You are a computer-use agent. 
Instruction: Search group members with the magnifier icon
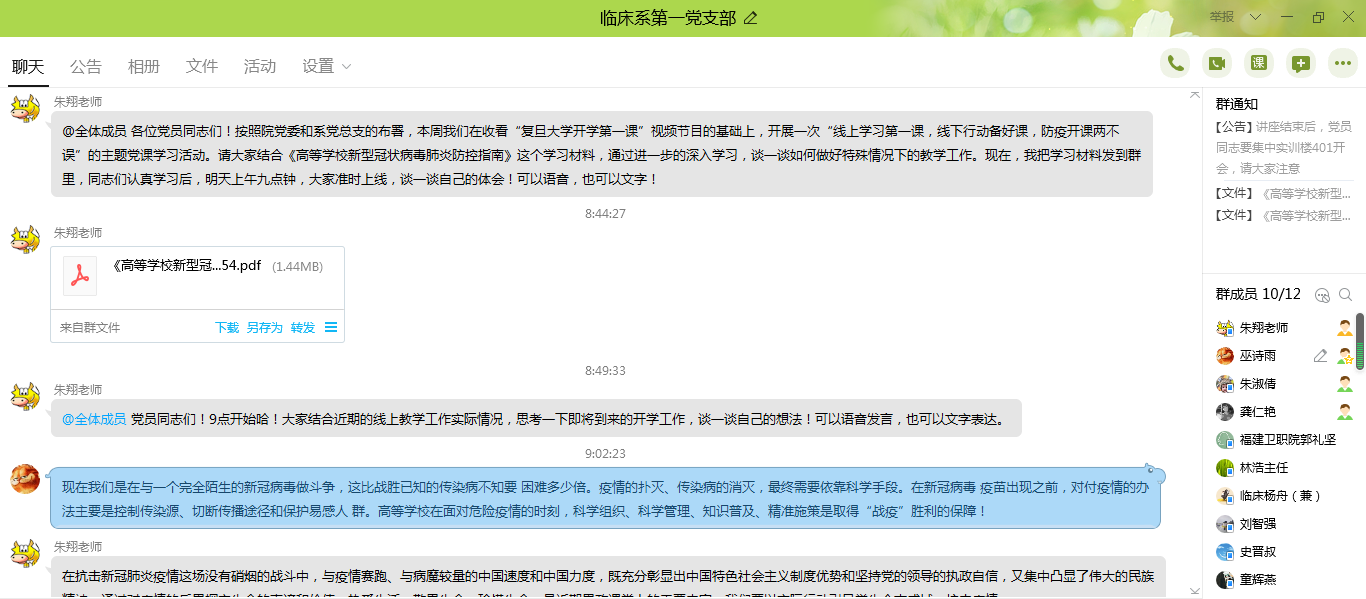pos(1345,294)
